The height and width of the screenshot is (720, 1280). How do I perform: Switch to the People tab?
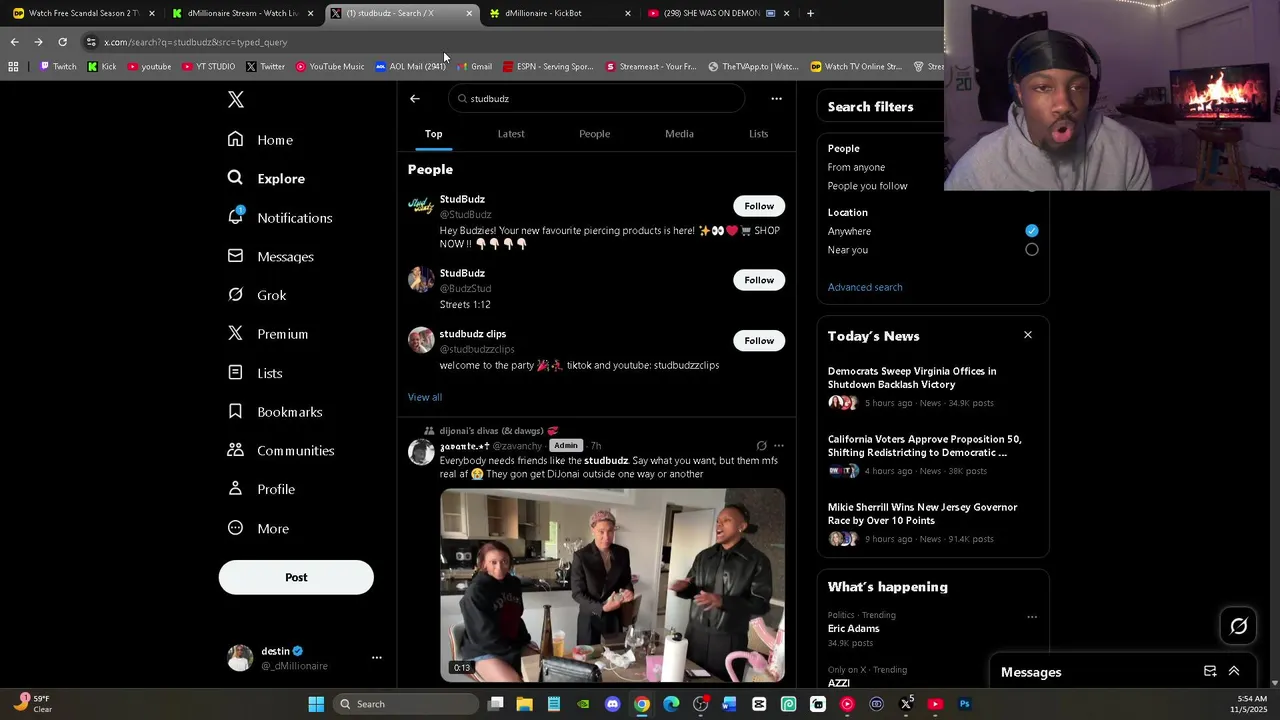point(594,134)
